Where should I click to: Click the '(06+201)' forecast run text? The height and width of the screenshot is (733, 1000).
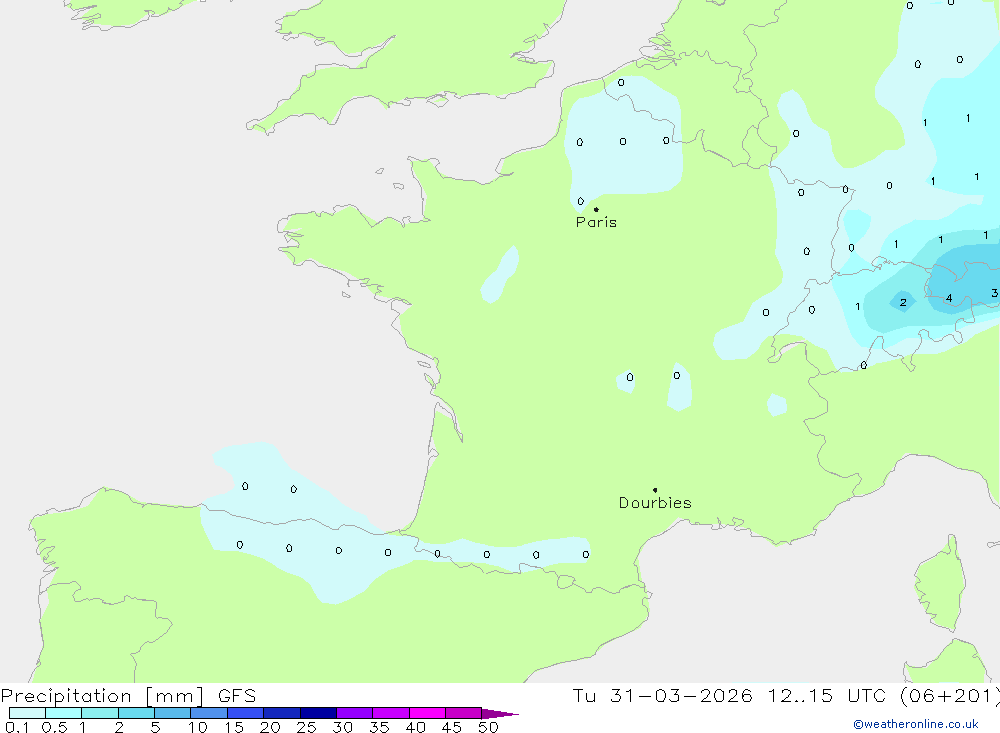949,696
